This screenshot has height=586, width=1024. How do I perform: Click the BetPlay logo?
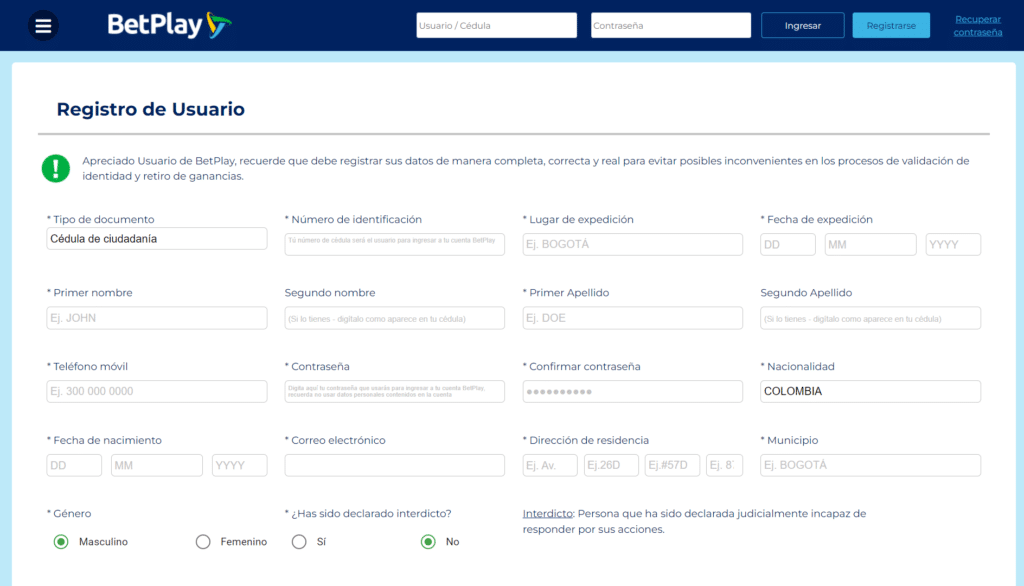click(x=169, y=25)
